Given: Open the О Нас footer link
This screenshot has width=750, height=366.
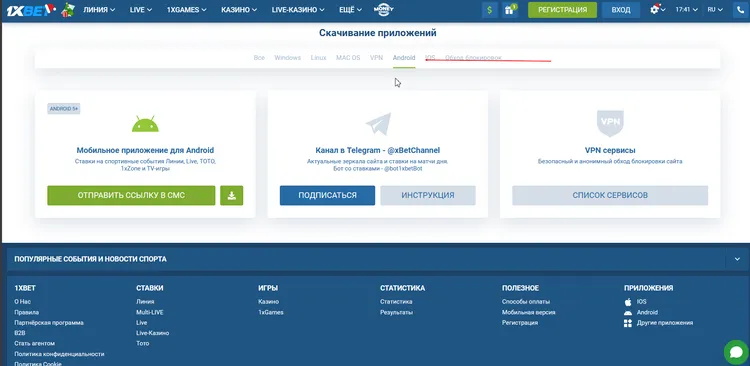Looking at the screenshot, I should pos(22,302).
